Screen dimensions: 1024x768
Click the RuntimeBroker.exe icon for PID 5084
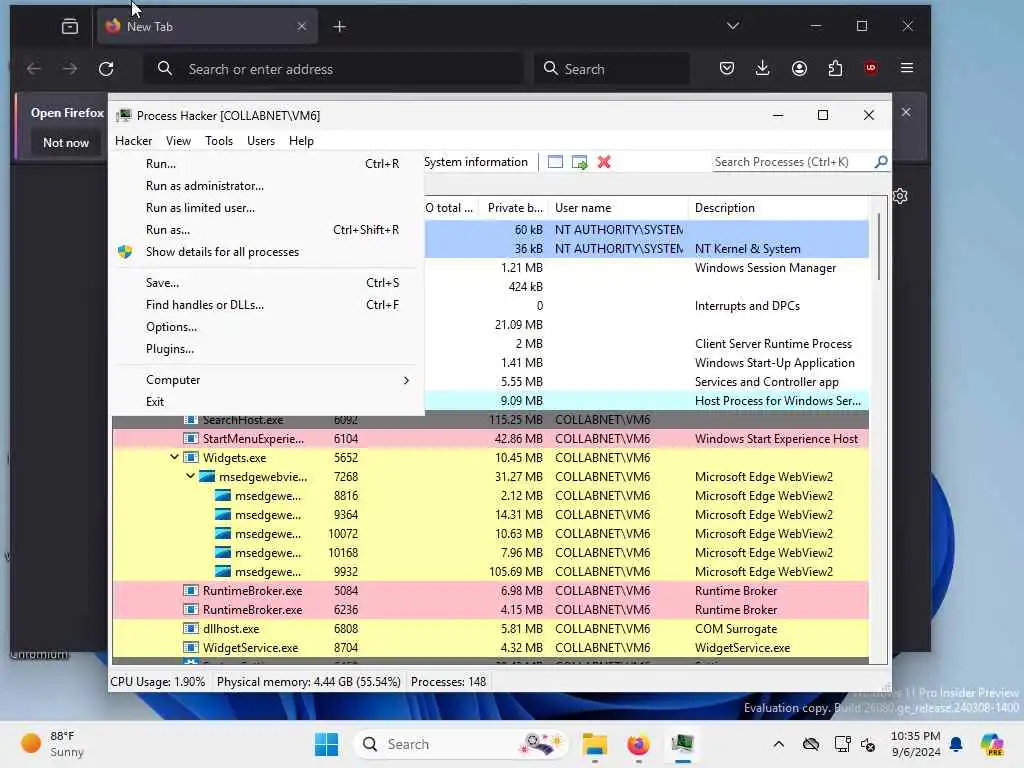191,591
